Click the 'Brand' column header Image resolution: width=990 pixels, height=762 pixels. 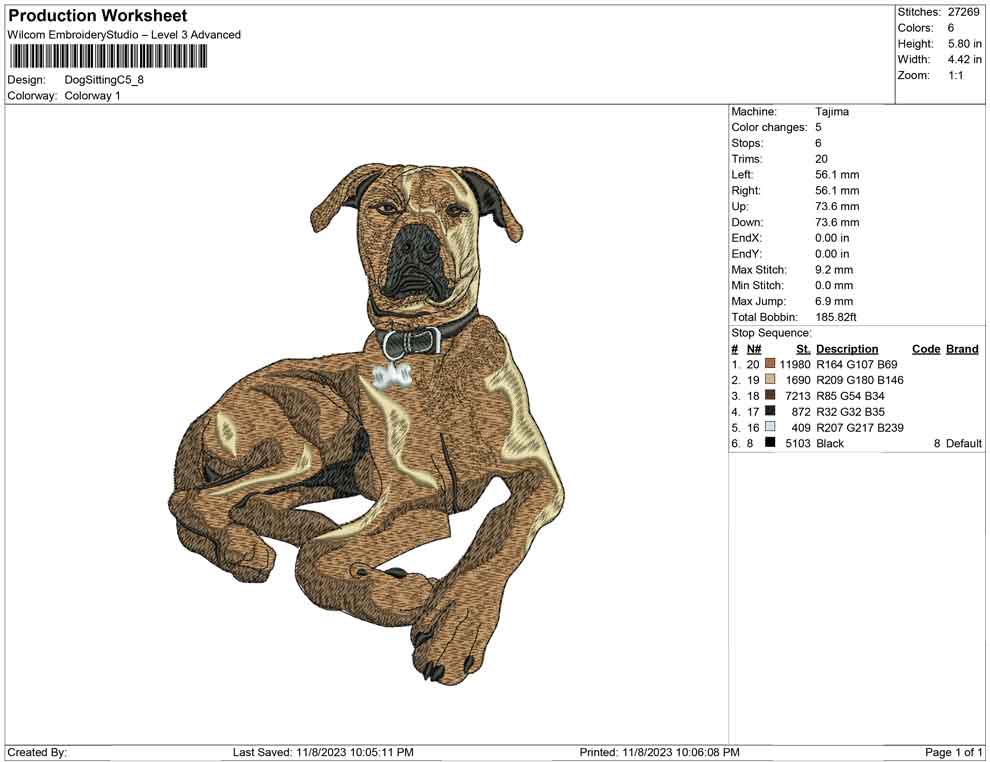[962, 349]
